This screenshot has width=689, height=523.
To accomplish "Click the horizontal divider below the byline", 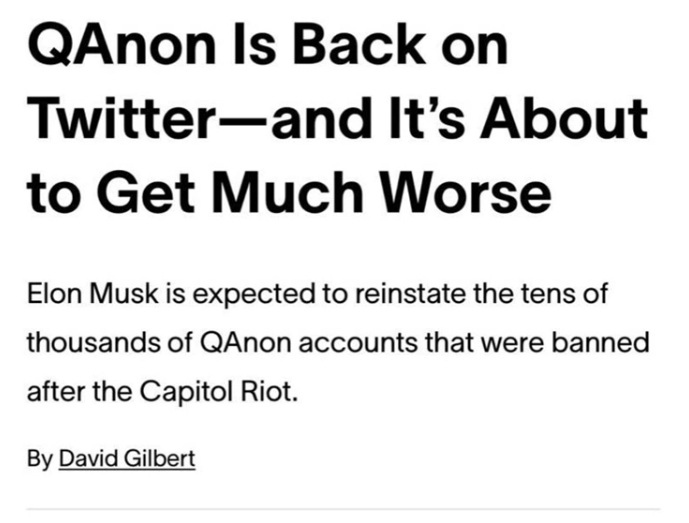I will click(x=344, y=509).
